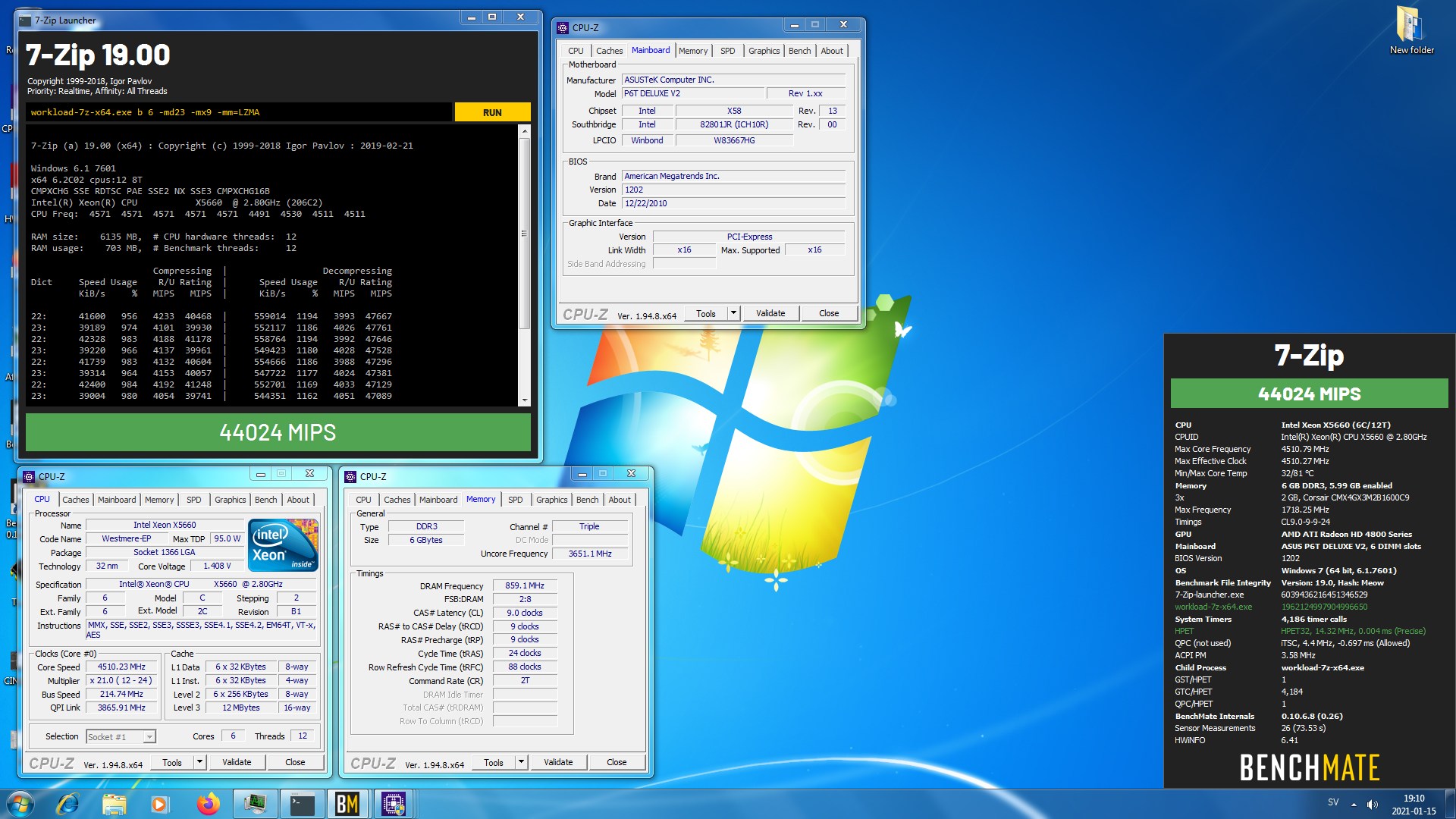Click the CAS# Latency 9.0 clocks value
Image resolution: width=1456 pixels, height=819 pixels.
click(x=525, y=613)
